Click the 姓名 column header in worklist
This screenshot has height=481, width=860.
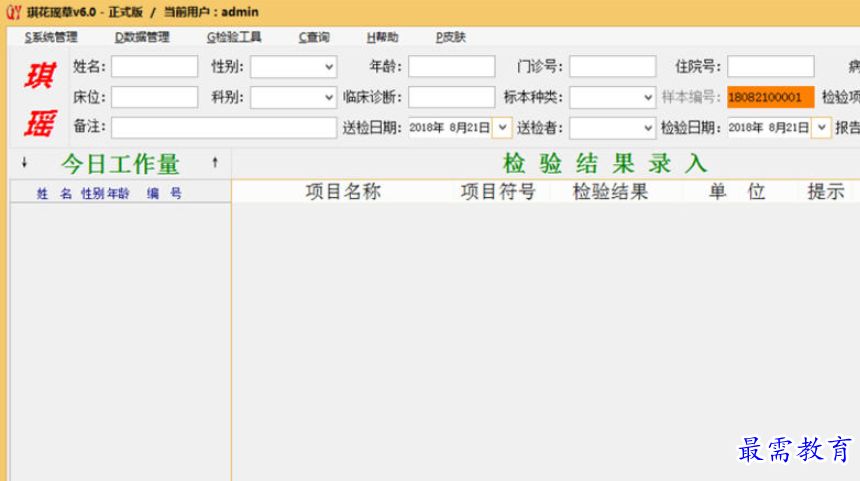tap(54, 194)
